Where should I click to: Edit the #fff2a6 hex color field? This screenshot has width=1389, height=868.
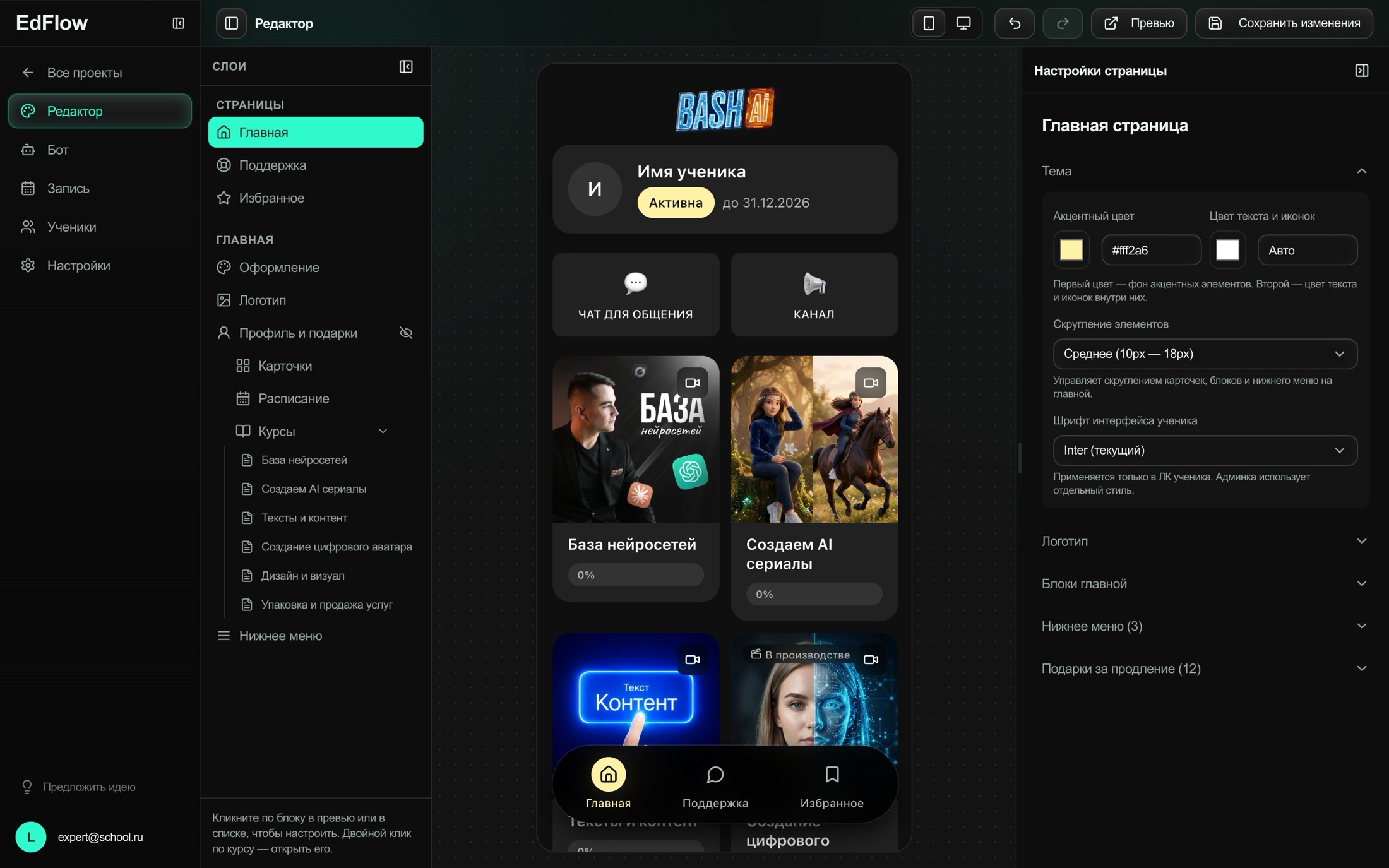[x=1151, y=250]
